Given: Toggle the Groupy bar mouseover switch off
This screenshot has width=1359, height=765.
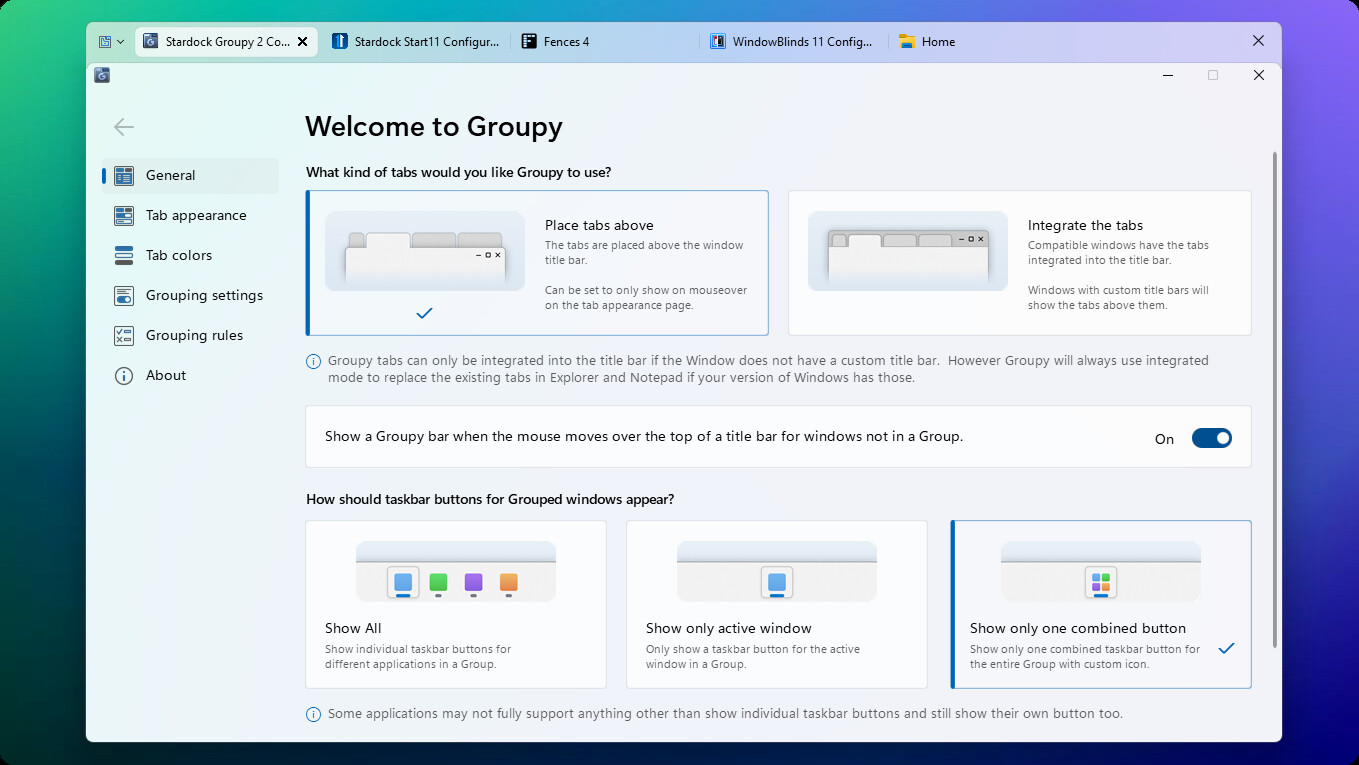Looking at the screenshot, I should pyautogui.click(x=1211, y=437).
